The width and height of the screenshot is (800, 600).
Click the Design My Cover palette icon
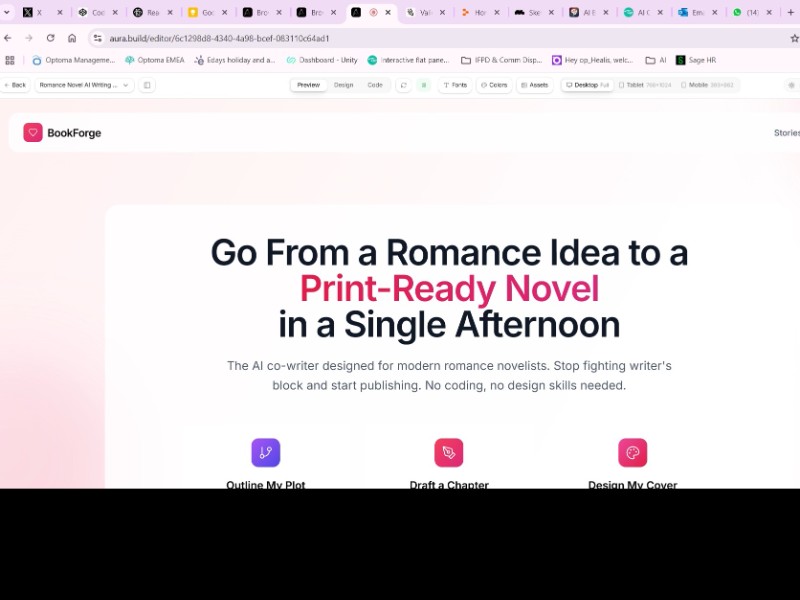(x=632, y=452)
